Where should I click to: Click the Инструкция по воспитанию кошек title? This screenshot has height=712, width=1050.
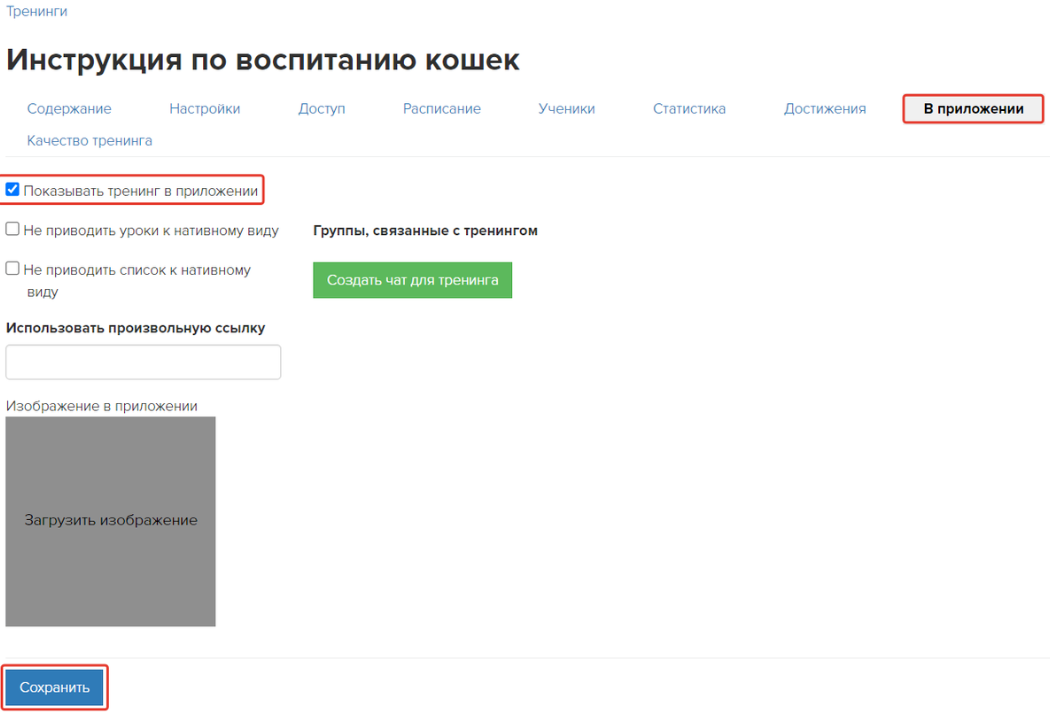pos(262,60)
